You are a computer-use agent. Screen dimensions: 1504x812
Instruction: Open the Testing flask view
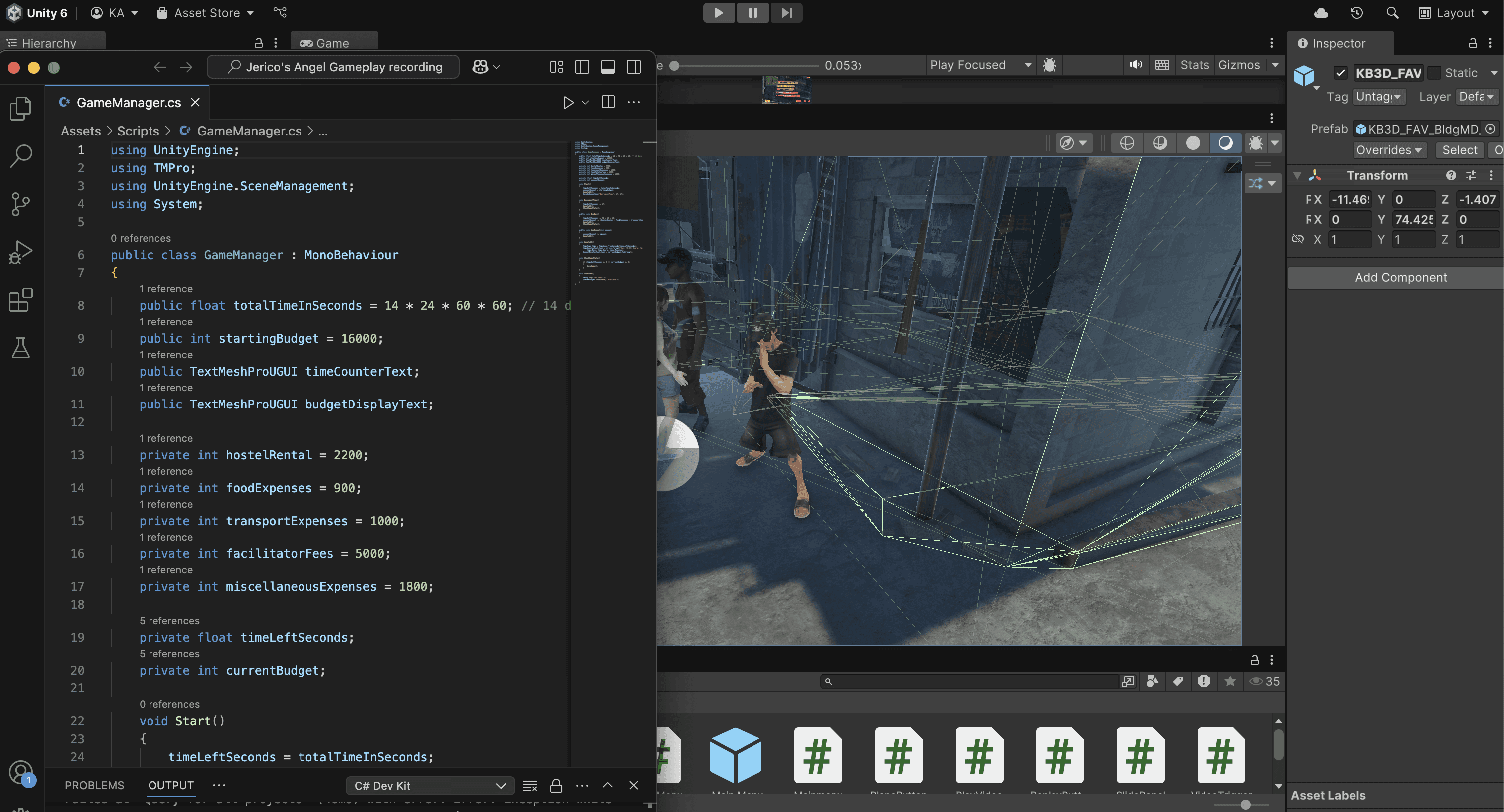coord(21,348)
